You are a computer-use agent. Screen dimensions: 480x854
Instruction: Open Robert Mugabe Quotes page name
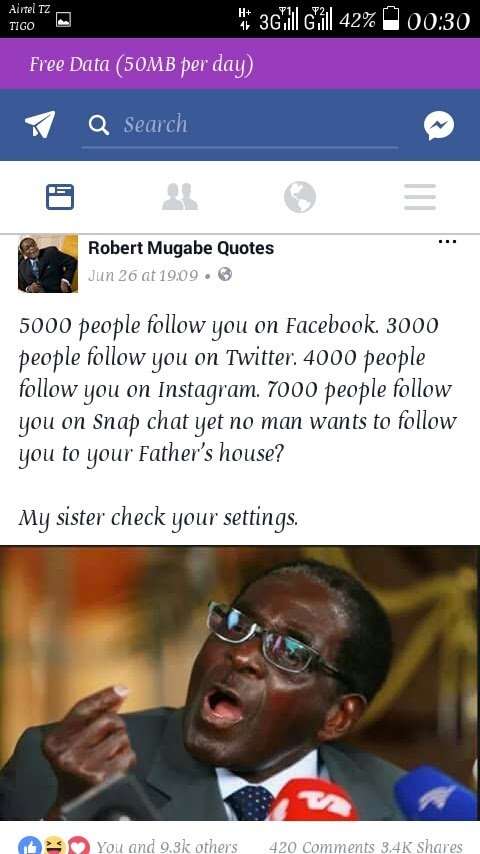click(181, 248)
